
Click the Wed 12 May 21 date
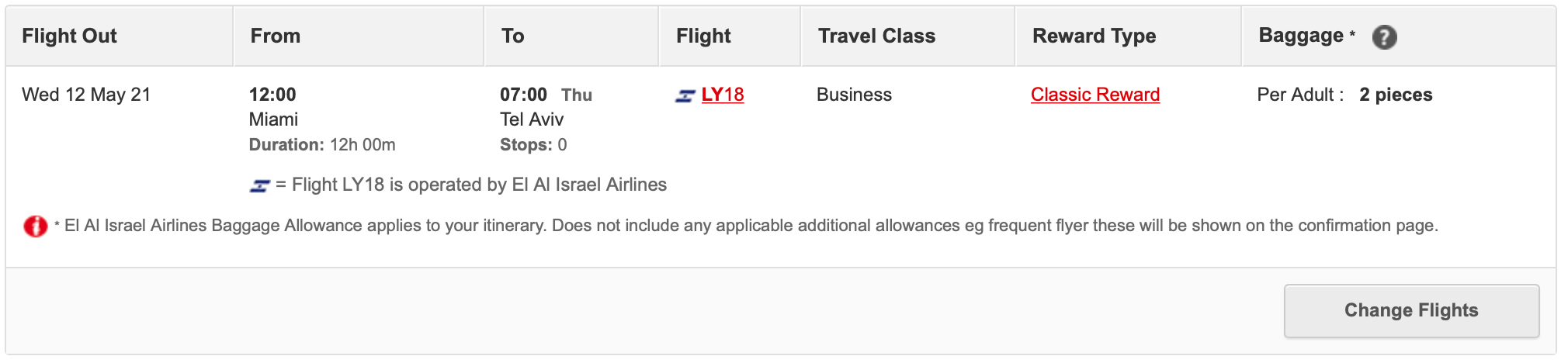[86, 95]
